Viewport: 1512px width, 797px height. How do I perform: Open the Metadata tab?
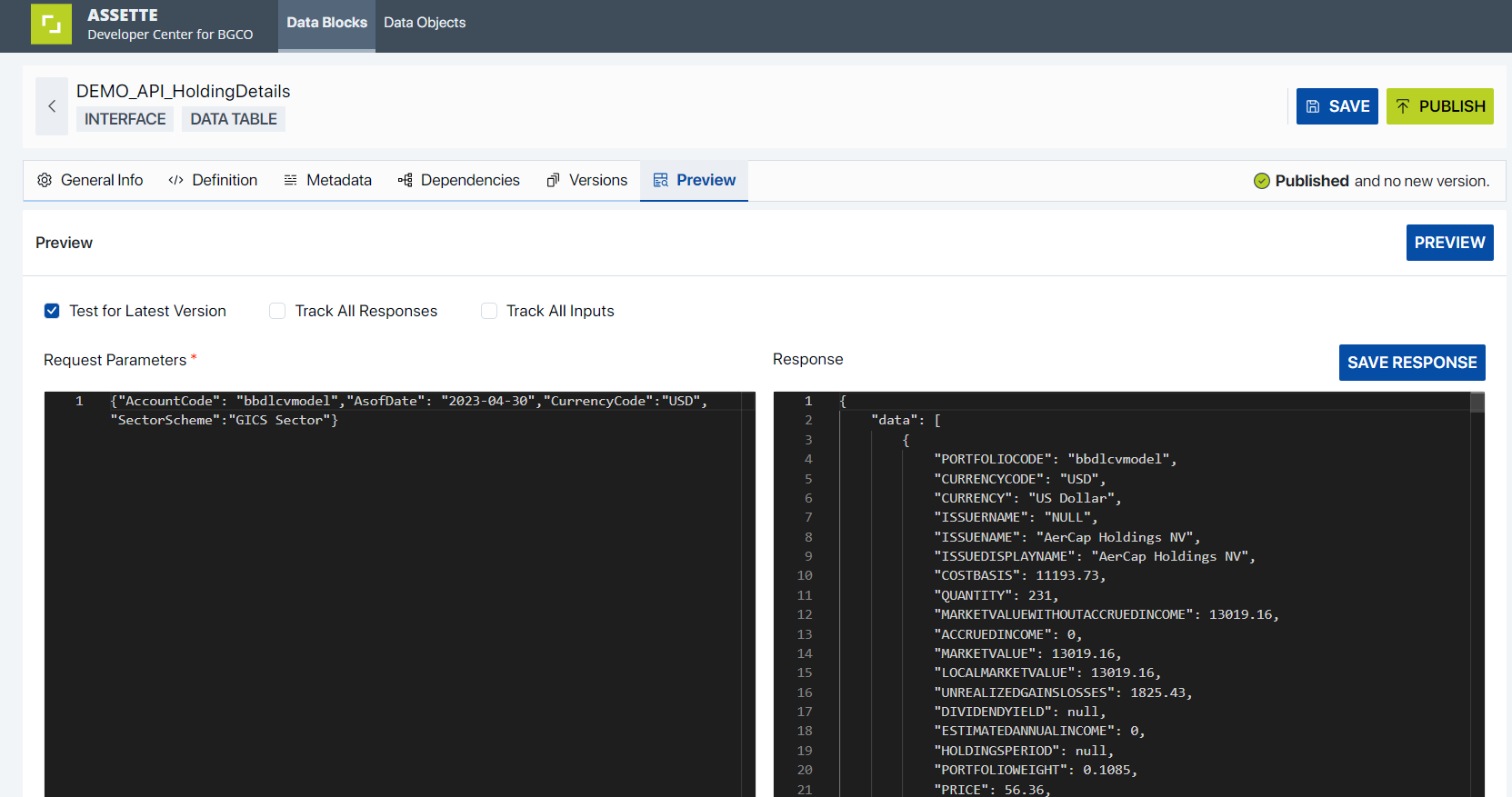(x=327, y=180)
